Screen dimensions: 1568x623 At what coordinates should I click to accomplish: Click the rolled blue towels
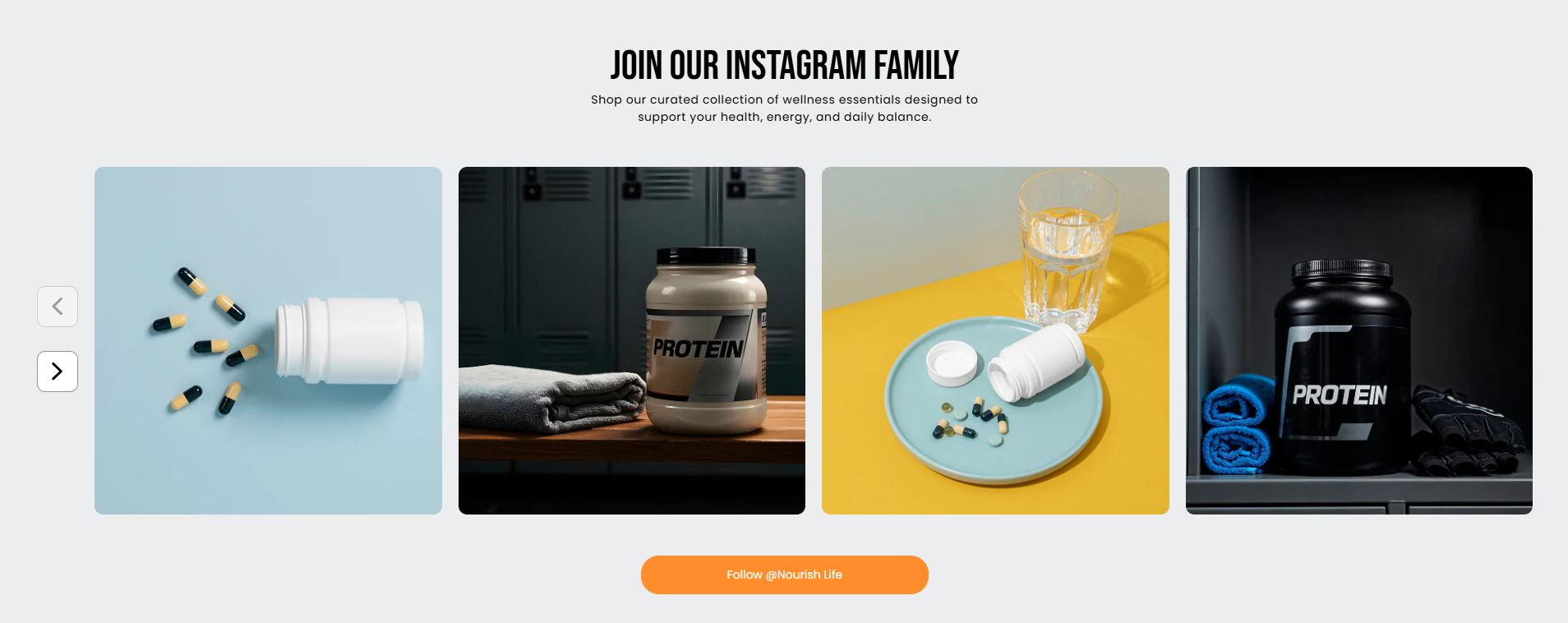(x=1237, y=424)
